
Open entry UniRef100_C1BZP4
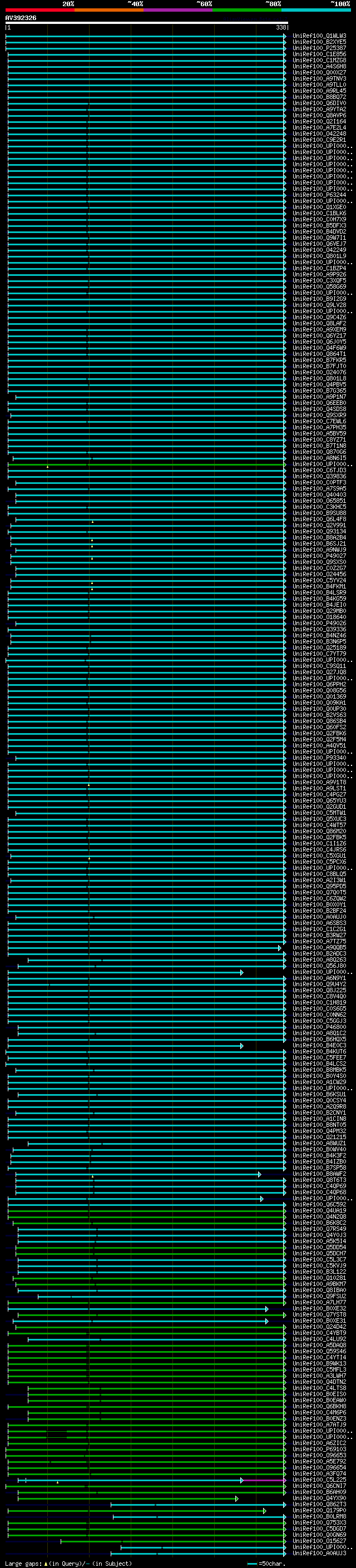pyautogui.click(x=319, y=269)
